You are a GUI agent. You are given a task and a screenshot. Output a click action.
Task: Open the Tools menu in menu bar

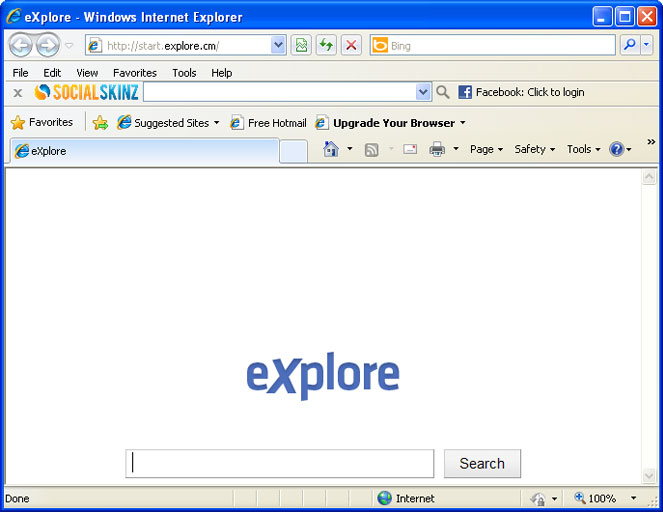click(x=184, y=73)
